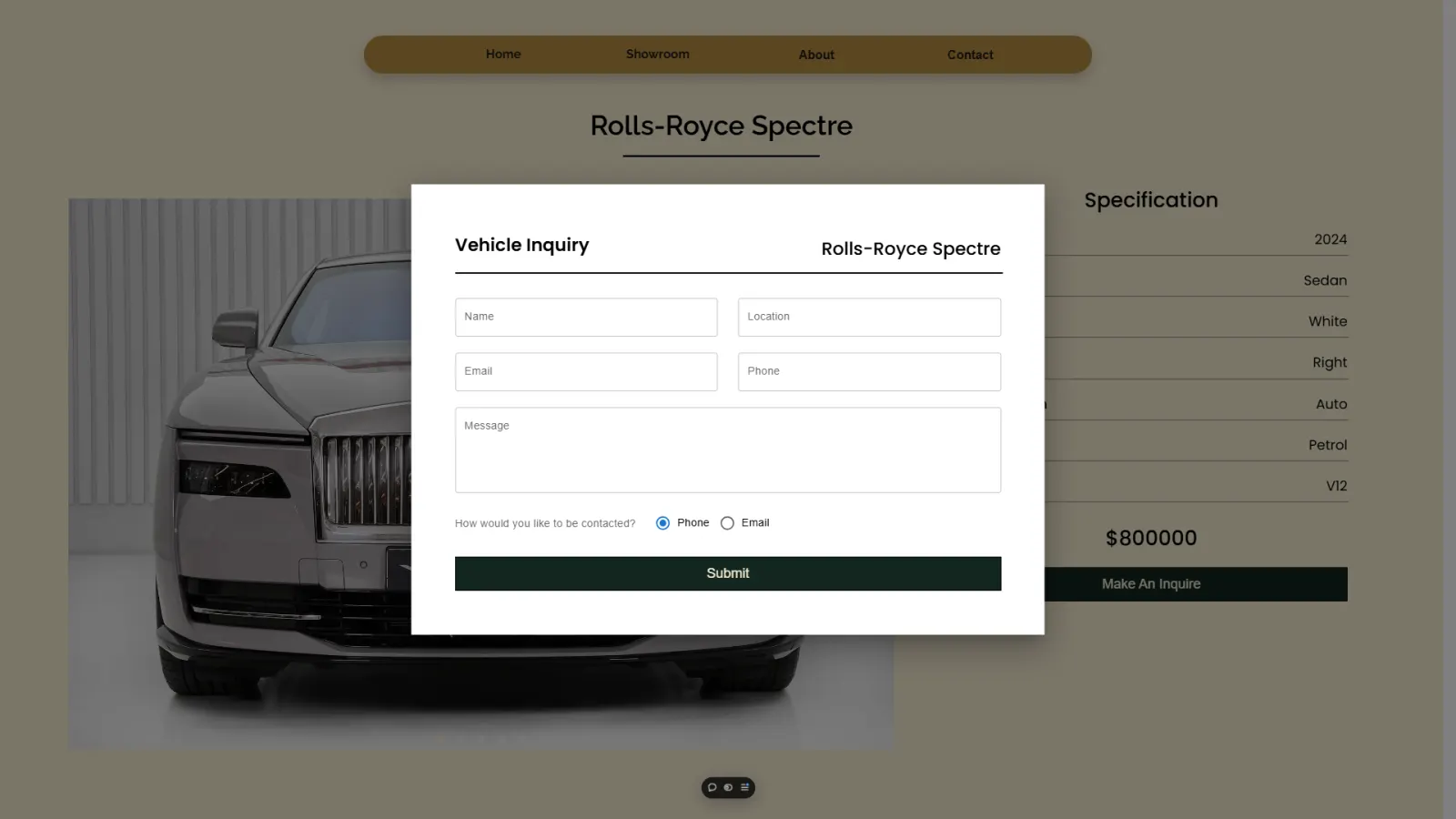Focus the Email address input field
The image size is (1456, 819).
point(586,371)
